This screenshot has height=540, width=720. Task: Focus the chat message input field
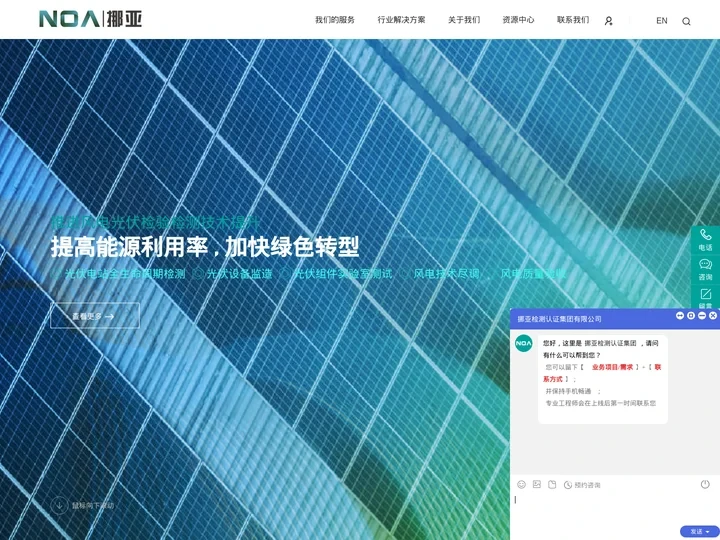point(615,507)
